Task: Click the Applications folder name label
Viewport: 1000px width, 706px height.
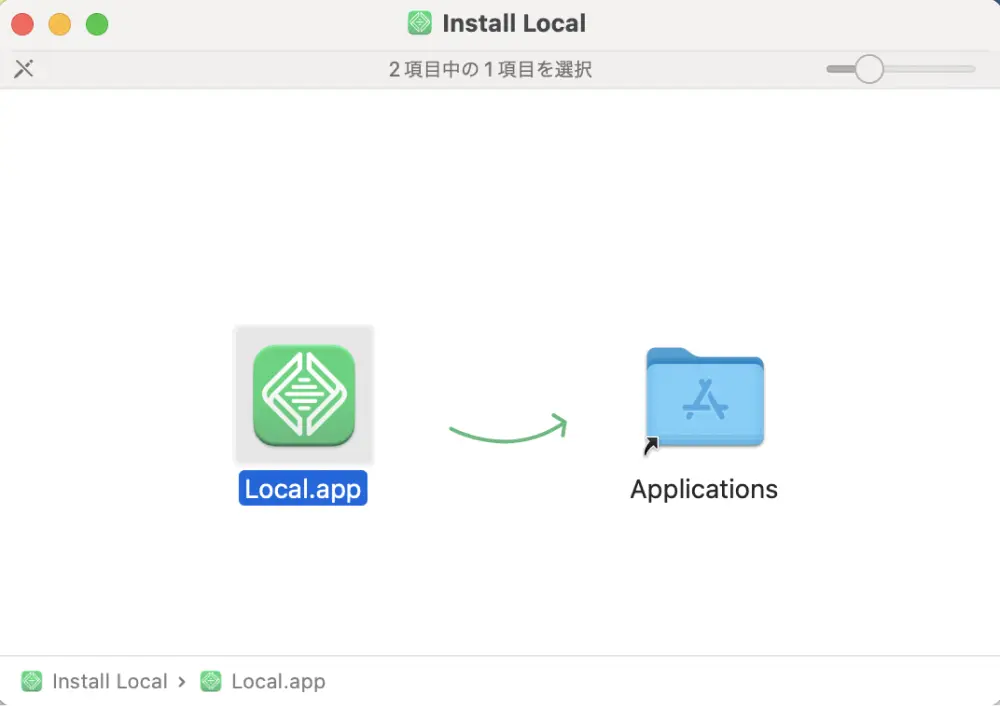Action: pos(704,489)
